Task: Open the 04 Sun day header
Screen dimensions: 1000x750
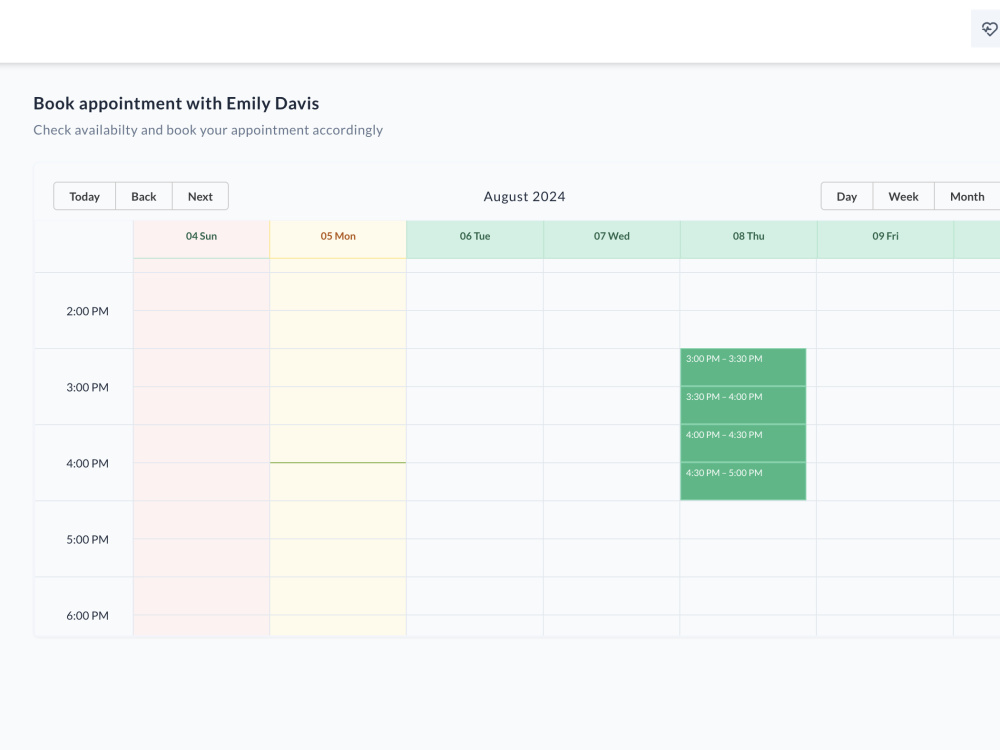Action: pyautogui.click(x=201, y=236)
